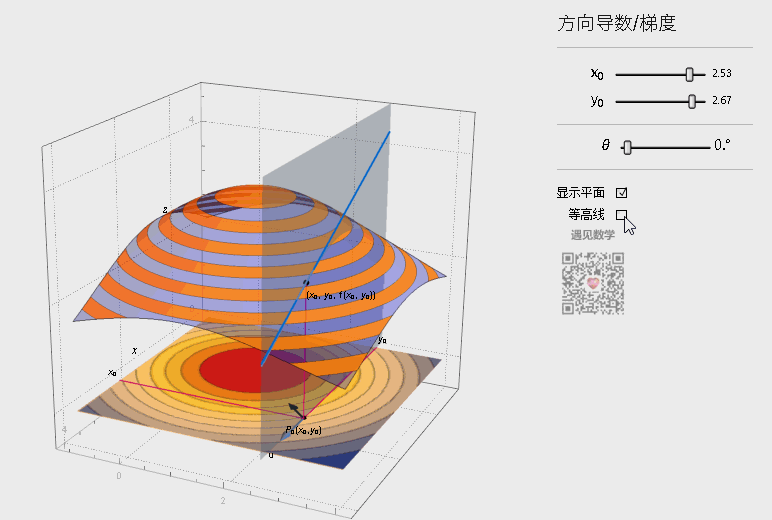Click the 显示平面 label
The width and height of the screenshot is (772, 520).
(580, 193)
